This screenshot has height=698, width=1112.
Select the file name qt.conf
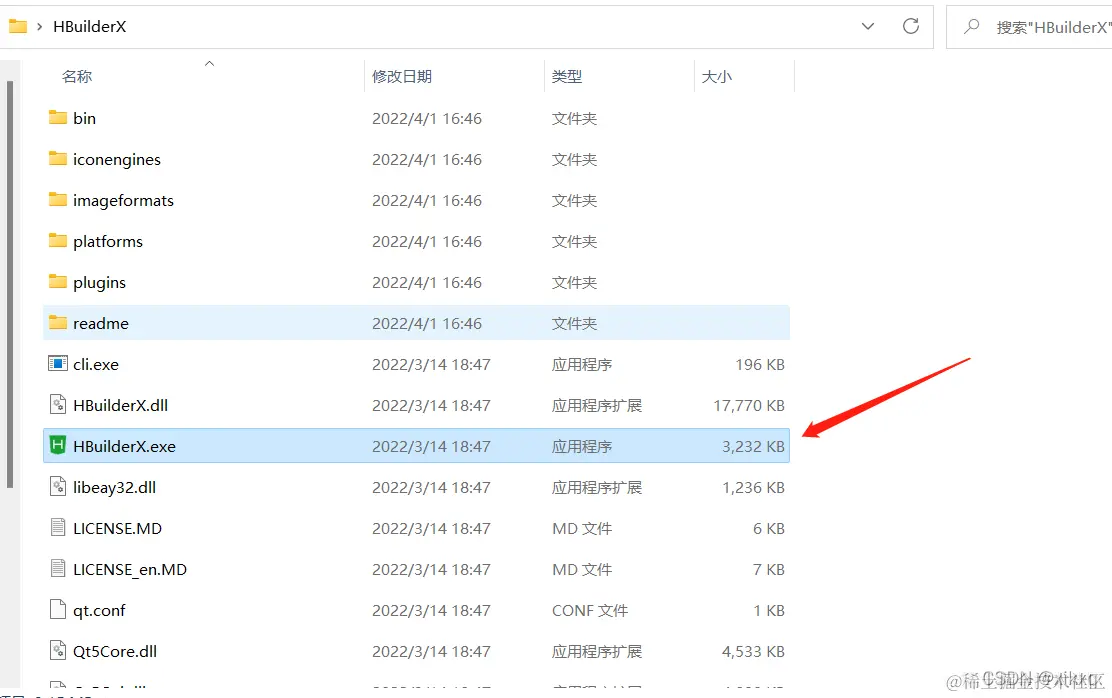tap(99, 611)
